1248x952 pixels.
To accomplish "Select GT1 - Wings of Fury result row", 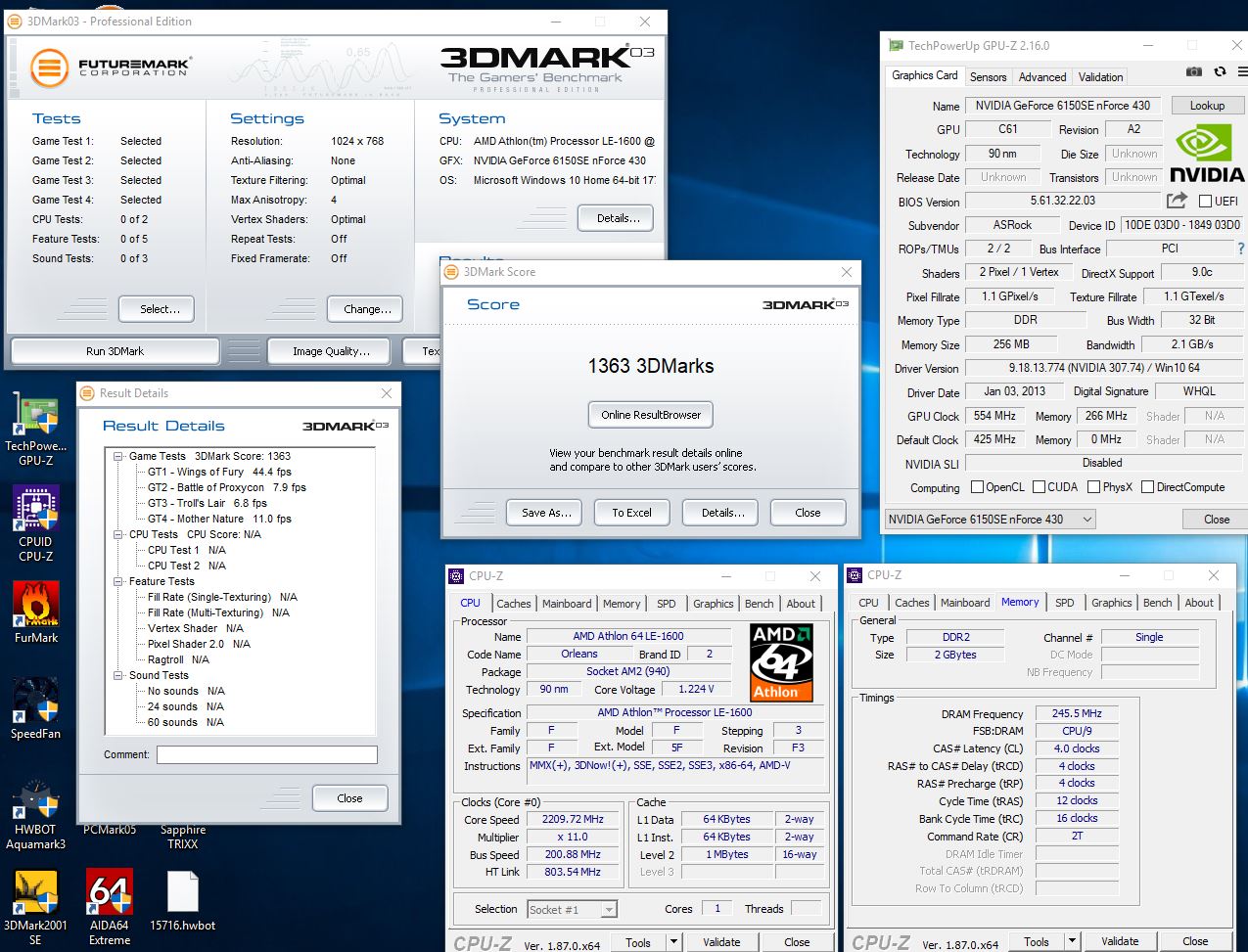I will tap(219, 472).
